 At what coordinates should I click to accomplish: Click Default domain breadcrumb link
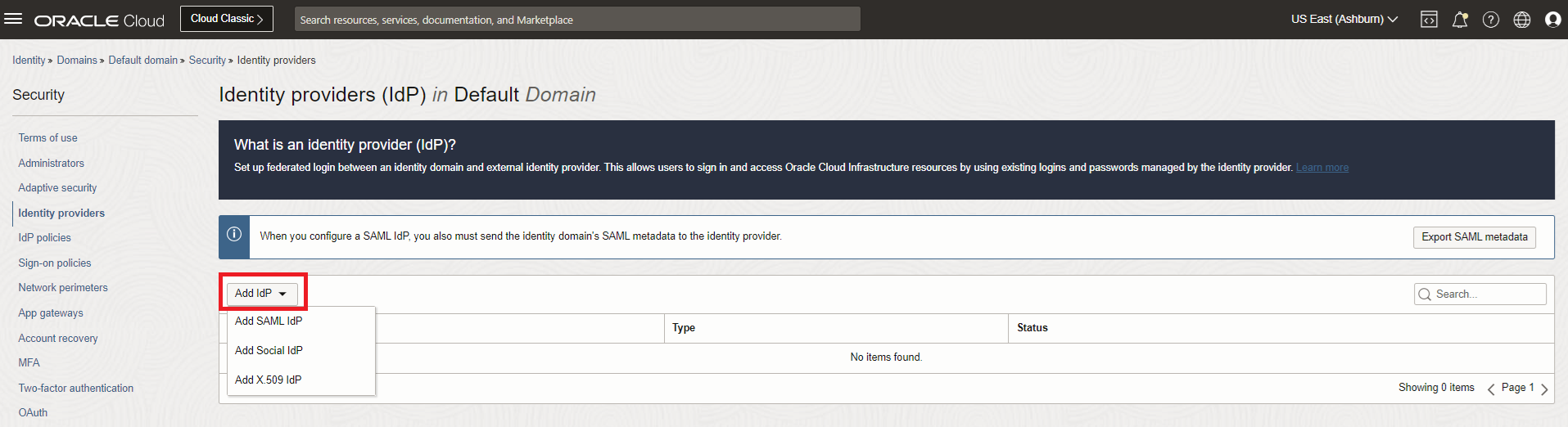tap(142, 61)
